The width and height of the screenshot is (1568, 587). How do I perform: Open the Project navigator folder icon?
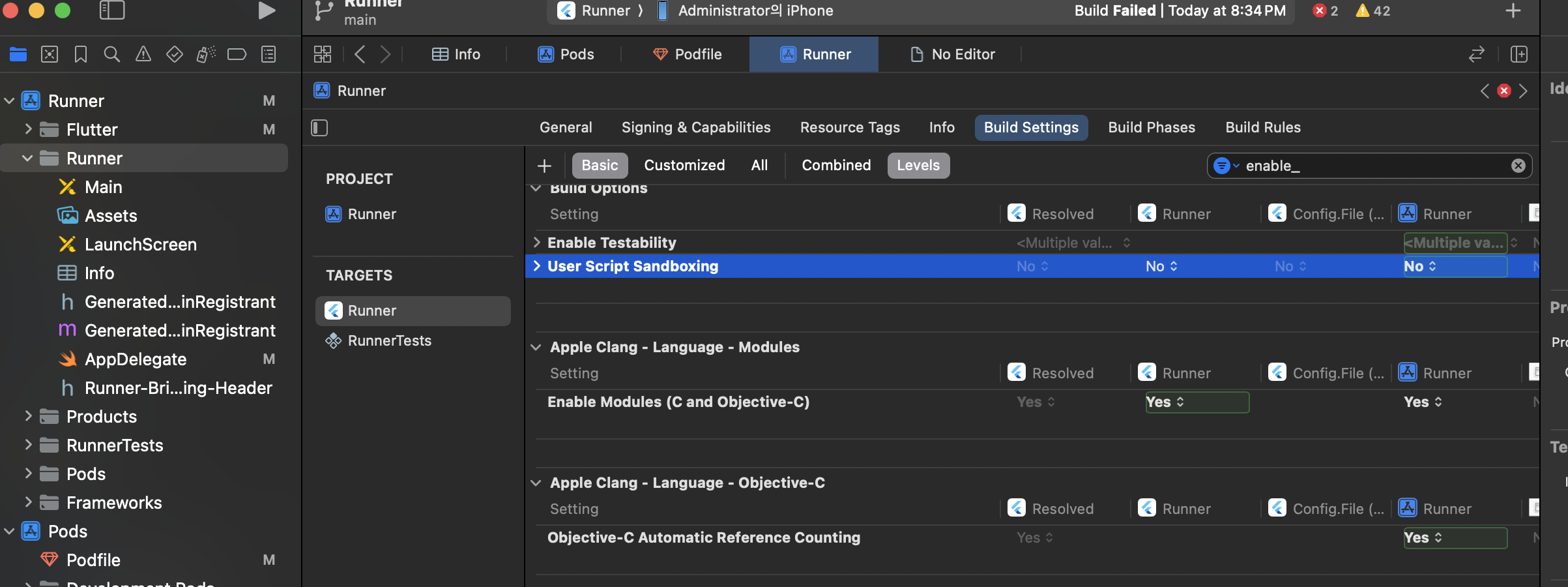point(18,54)
